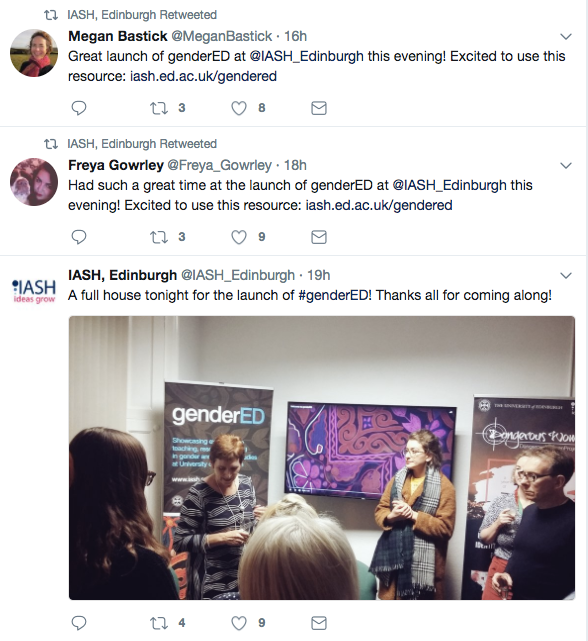Viewport: 588px width, 641px height.
Task: Open iash.ed.ac.uk/gendered link in Megan's tweet
Action: point(203,76)
